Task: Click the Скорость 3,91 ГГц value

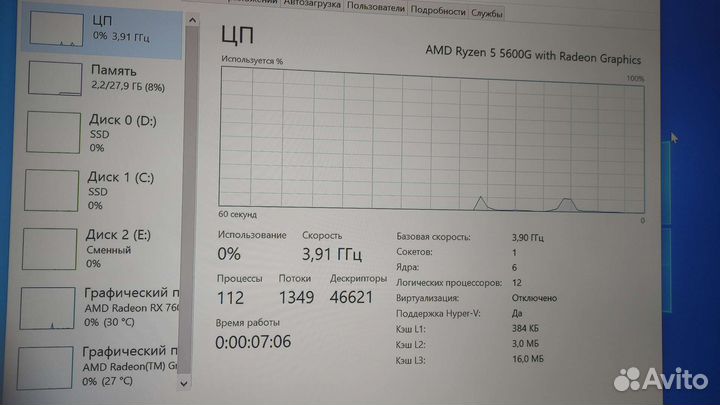Action: coord(329,254)
